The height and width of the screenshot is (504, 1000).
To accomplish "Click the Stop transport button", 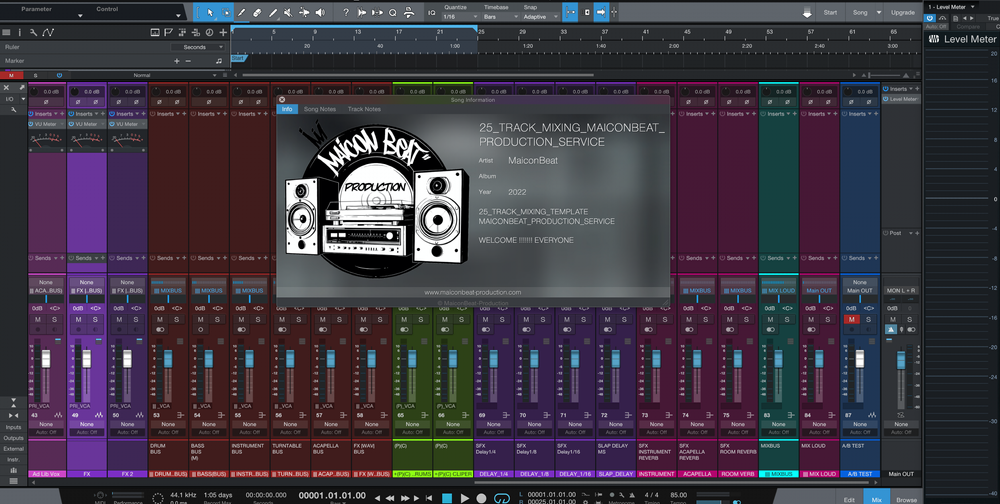I will [x=447, y=498].
